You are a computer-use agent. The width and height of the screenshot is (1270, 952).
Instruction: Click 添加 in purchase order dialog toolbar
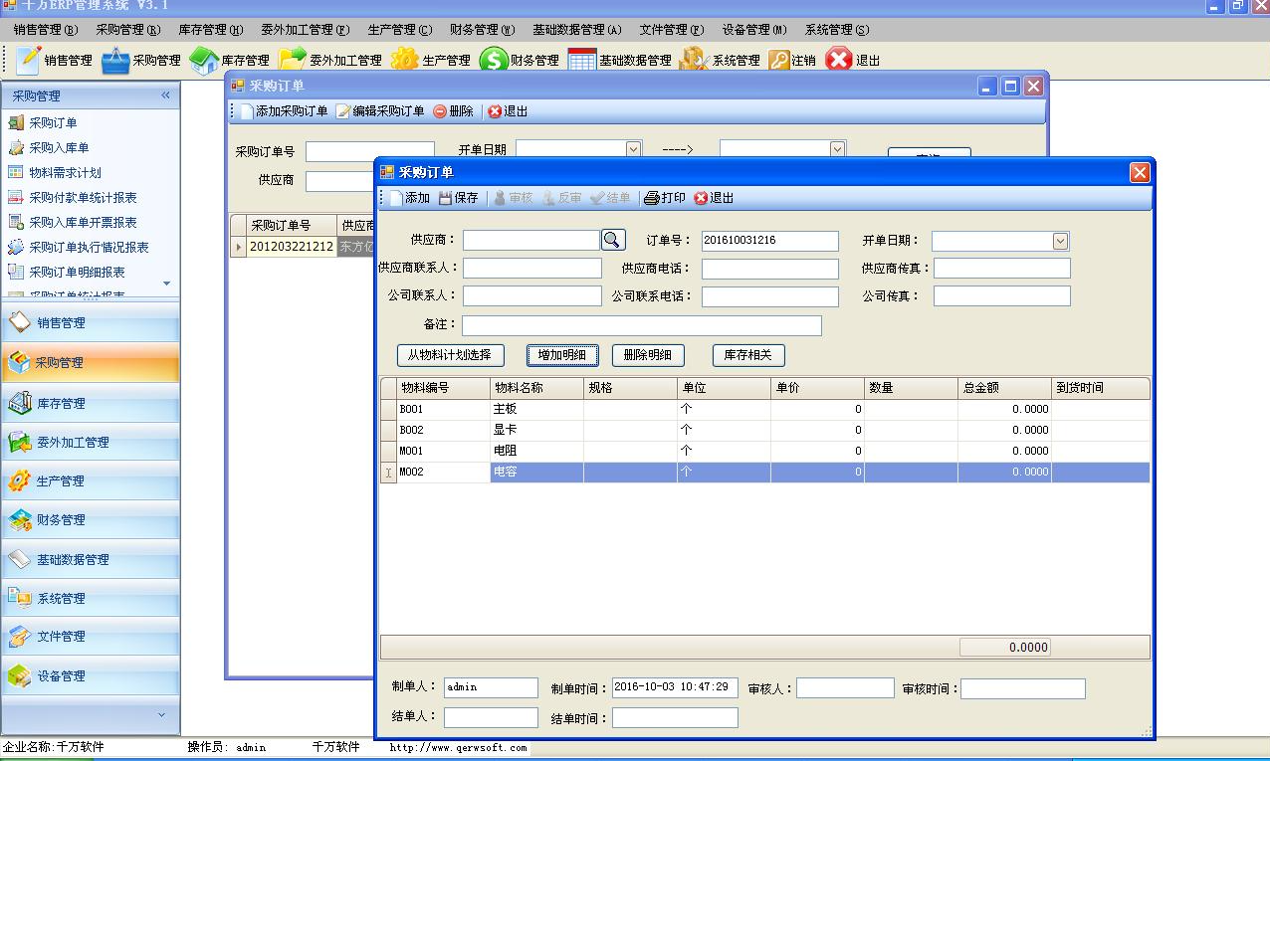pos(408,198)
